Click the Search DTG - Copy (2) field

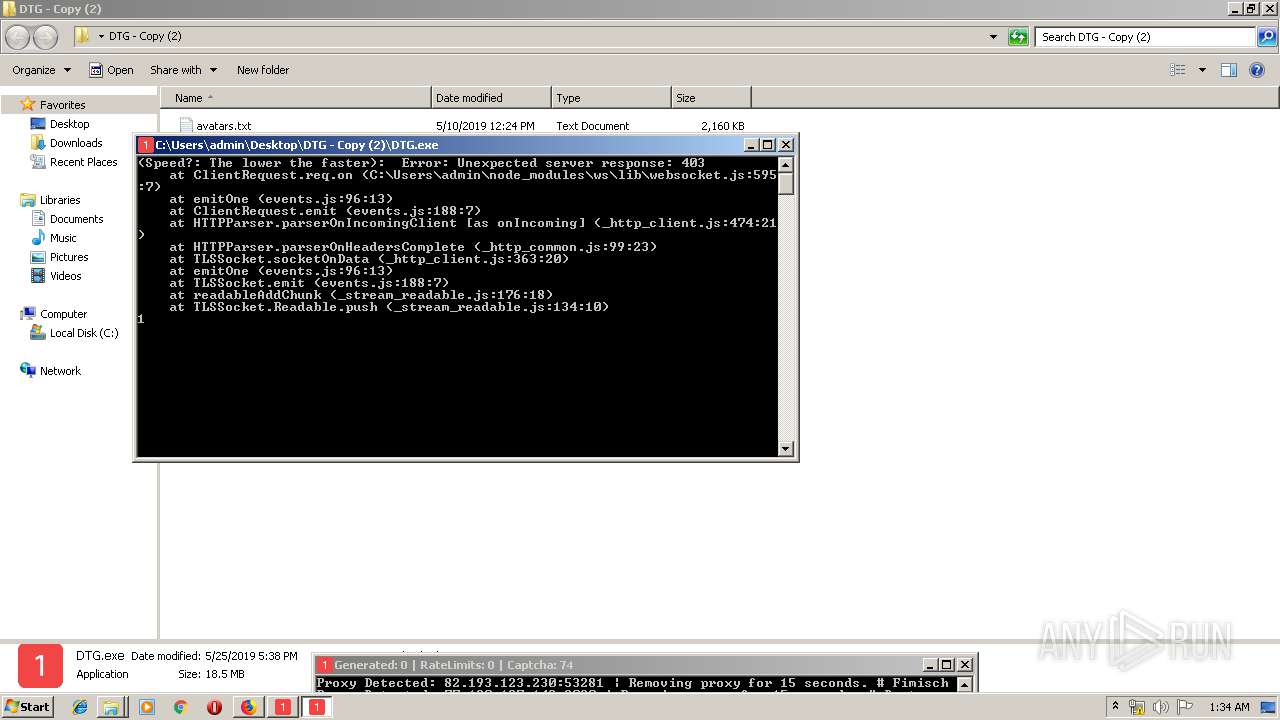point(1146,37)
